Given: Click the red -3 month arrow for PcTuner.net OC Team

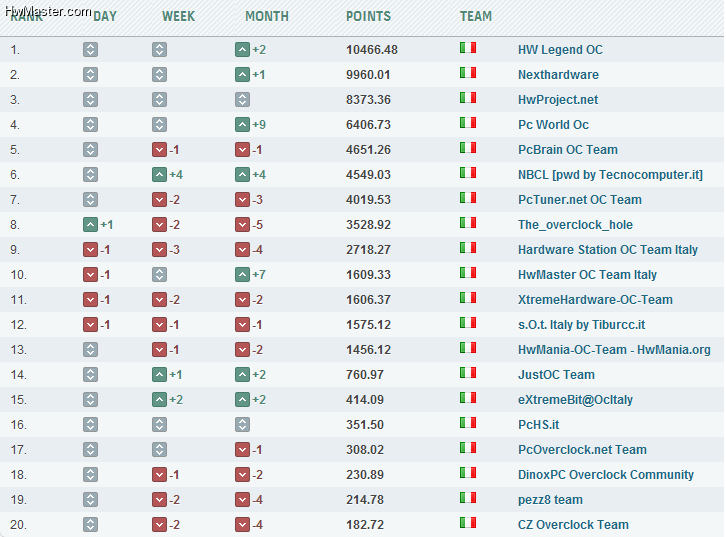Looking at the screenshot, I should point(242,200).
